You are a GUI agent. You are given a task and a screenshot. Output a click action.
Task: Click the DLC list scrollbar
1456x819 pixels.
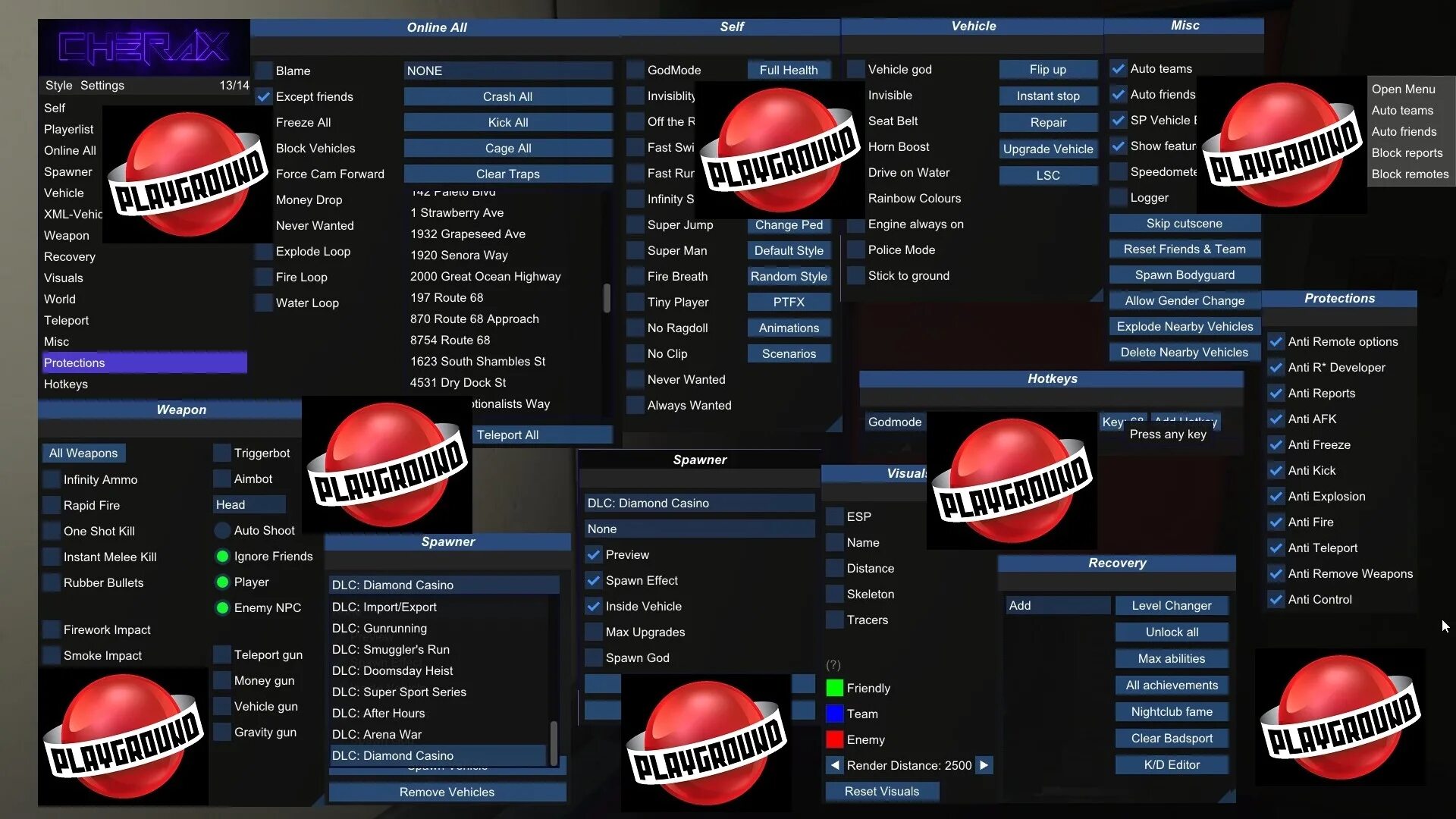pos(554,743)
